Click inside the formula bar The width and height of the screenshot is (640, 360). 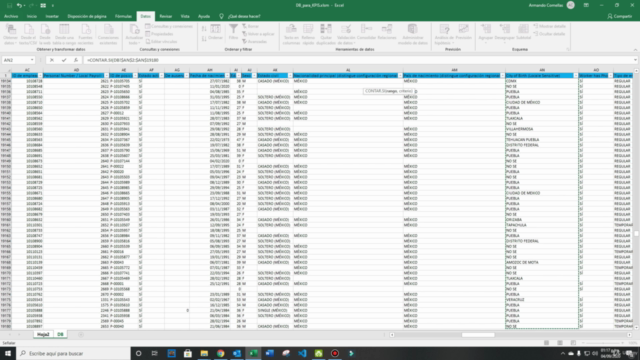coord(358,60)
